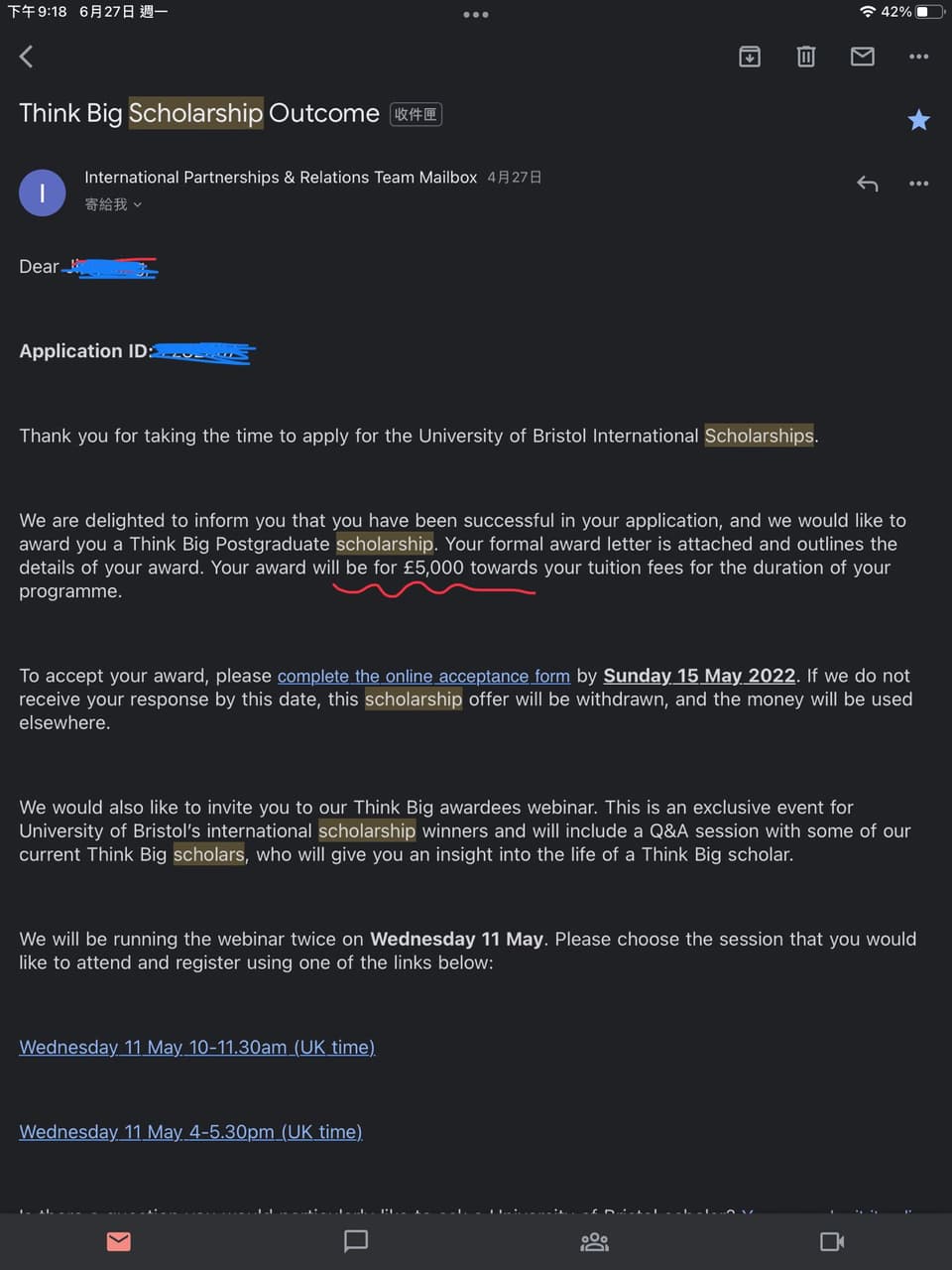Viewport: 952px width, 1270px height.
Task: Reply using the arrow icon beside sender
Action: (868, 184)
